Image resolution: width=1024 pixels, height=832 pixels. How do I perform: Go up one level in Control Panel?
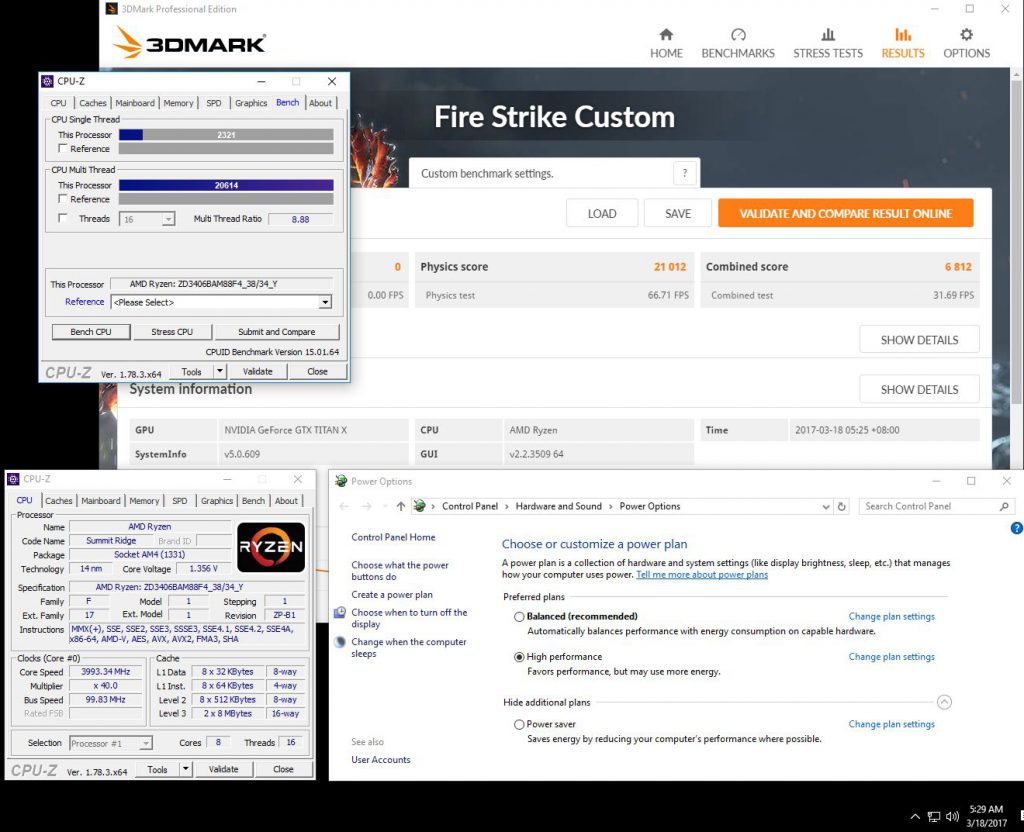pos(400,506)
